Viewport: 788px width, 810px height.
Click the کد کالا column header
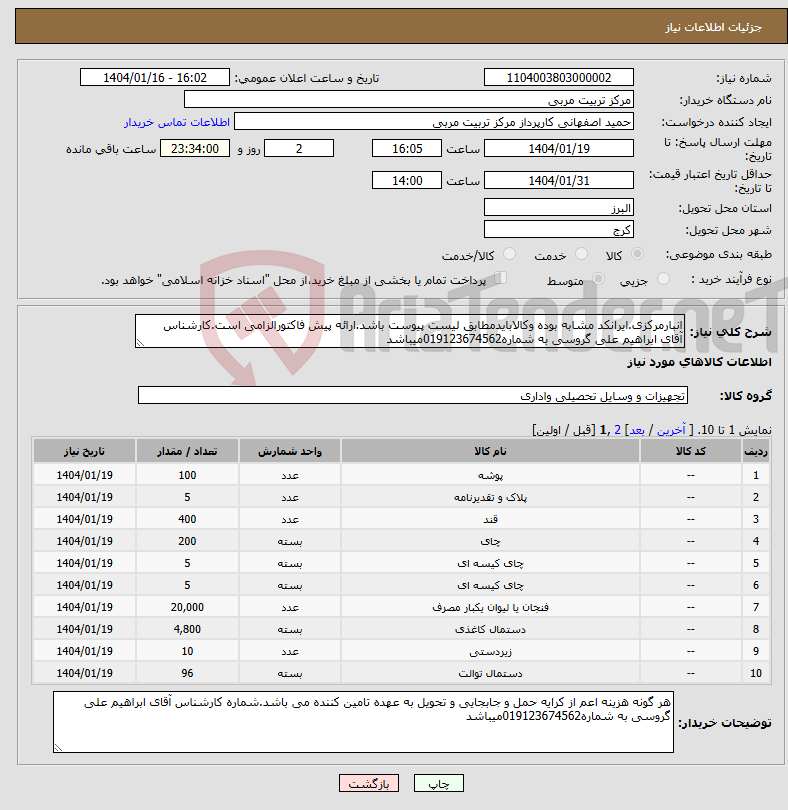[x=690, y=451]
